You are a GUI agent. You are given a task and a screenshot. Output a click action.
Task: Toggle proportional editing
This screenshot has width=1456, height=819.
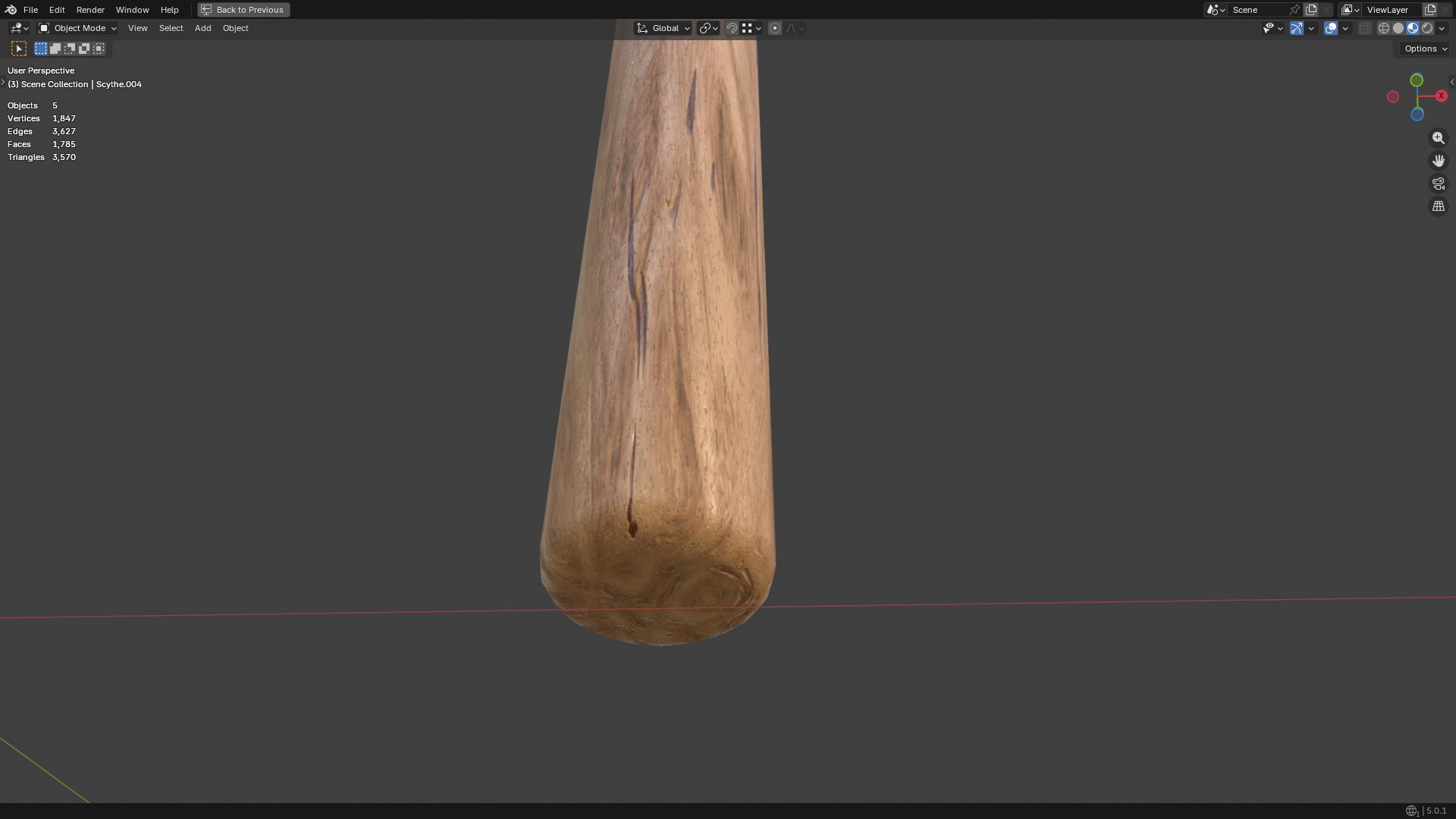click(x=775, y=28)
